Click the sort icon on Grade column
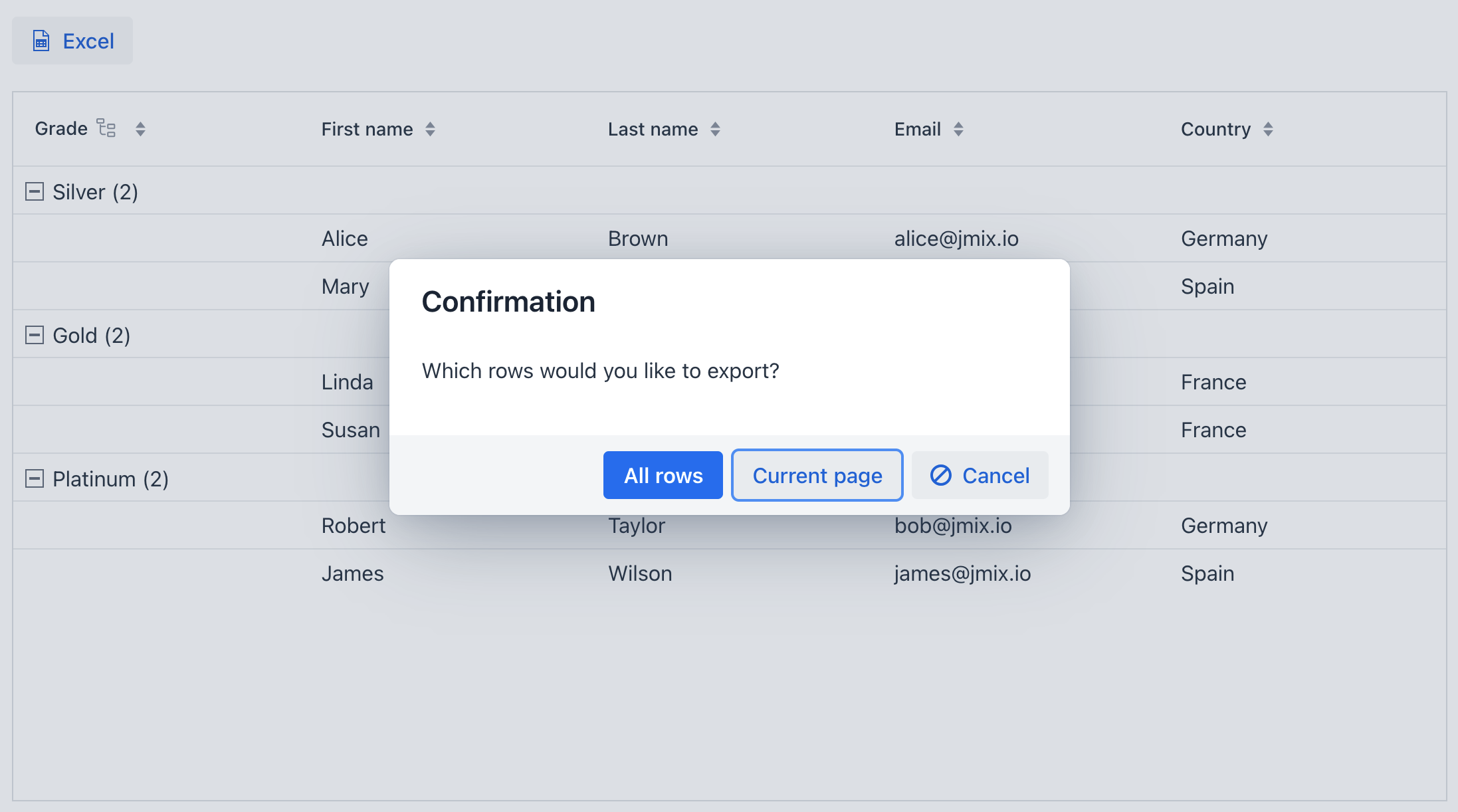 (140, 128)
